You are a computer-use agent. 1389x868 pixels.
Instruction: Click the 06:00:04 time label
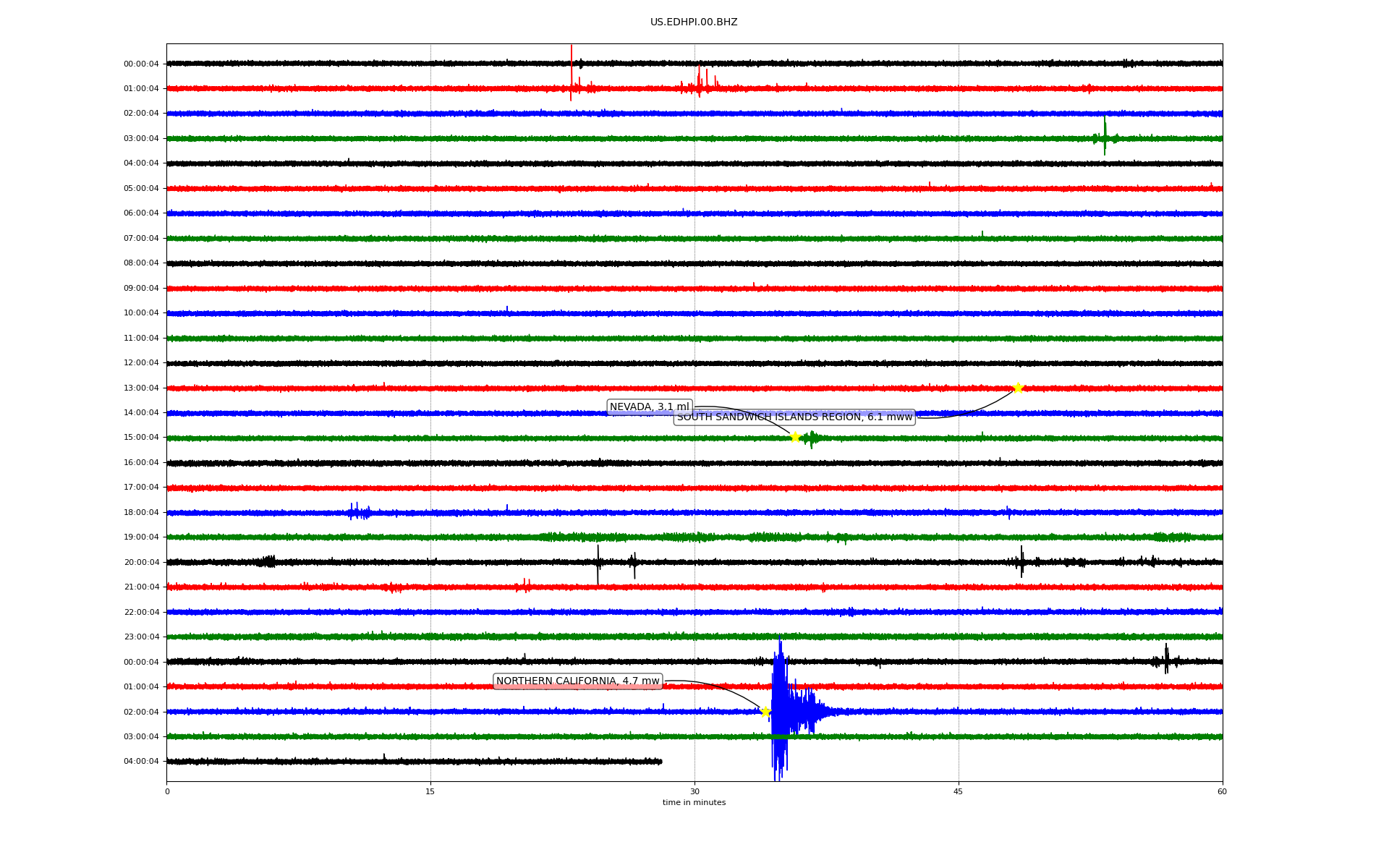pos(141,213)
